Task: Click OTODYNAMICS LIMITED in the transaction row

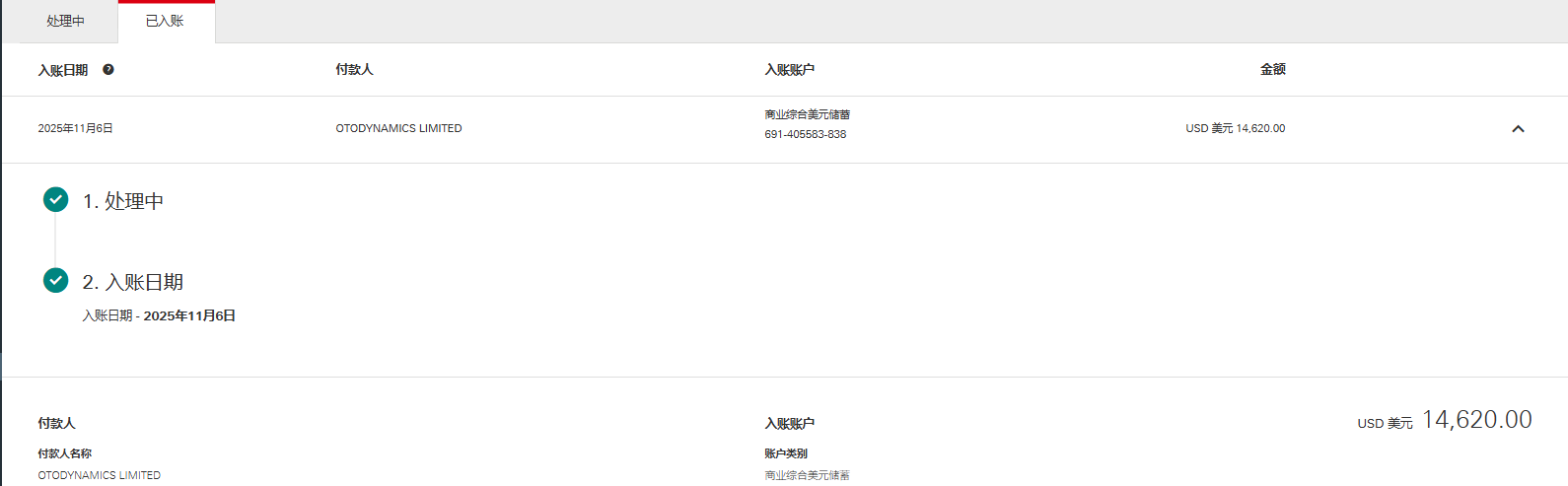Action: click(398, 128)
